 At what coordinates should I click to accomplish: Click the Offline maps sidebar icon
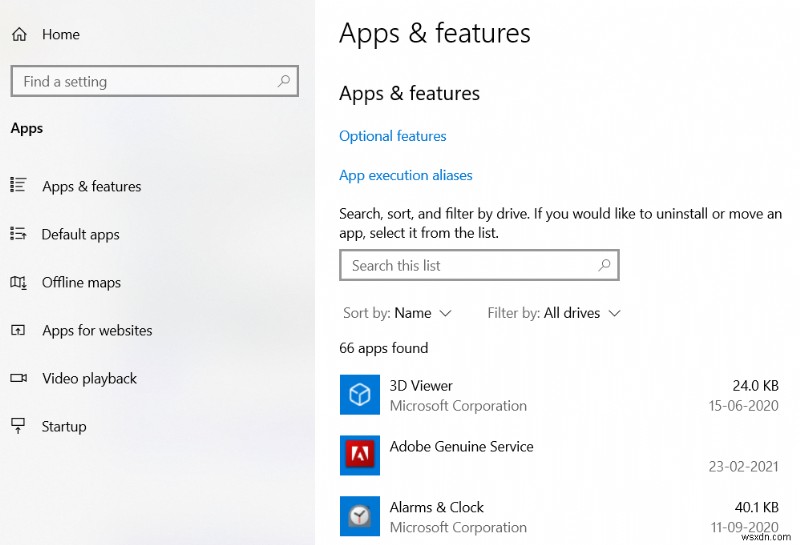pyautogui.click(x=18, y=282)
